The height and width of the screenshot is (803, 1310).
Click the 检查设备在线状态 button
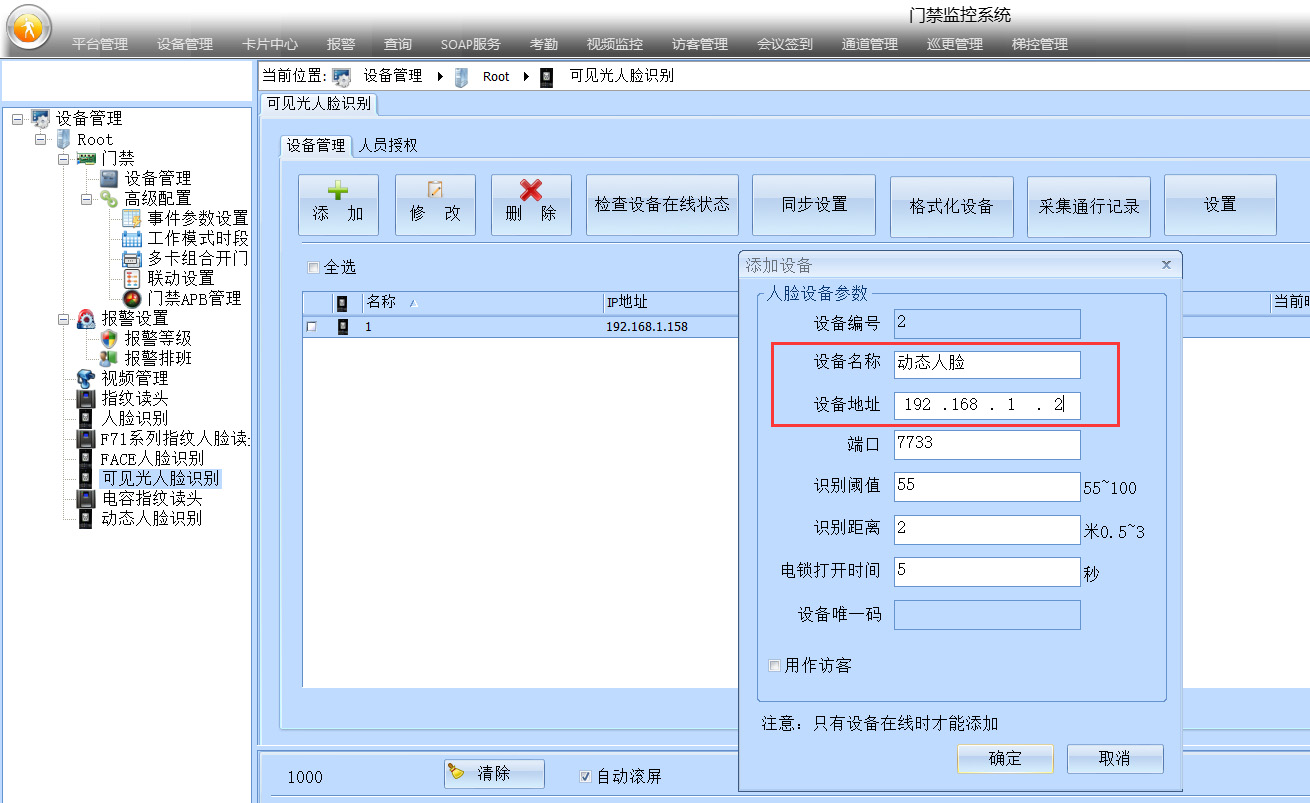[662, 205]
